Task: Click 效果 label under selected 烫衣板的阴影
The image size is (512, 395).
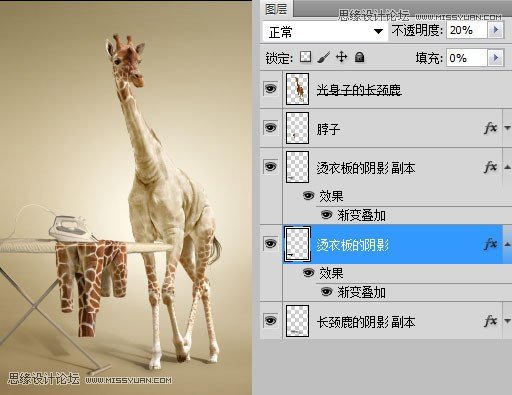Action: [331, 273]
